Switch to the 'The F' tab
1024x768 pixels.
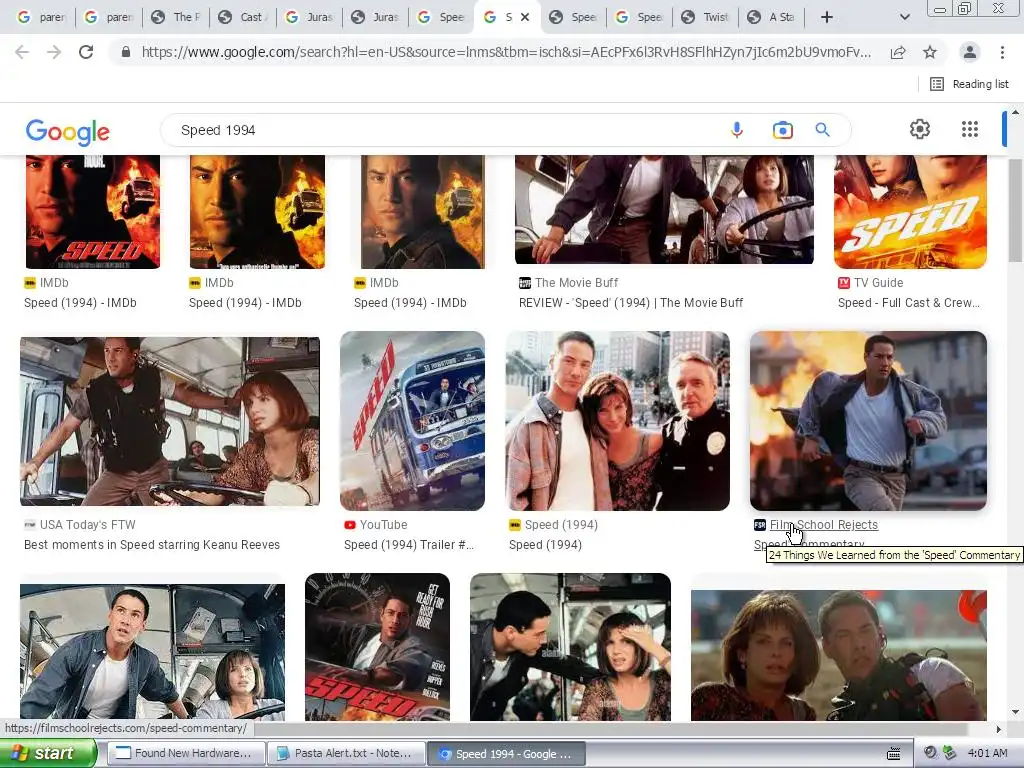coord(176,17)
